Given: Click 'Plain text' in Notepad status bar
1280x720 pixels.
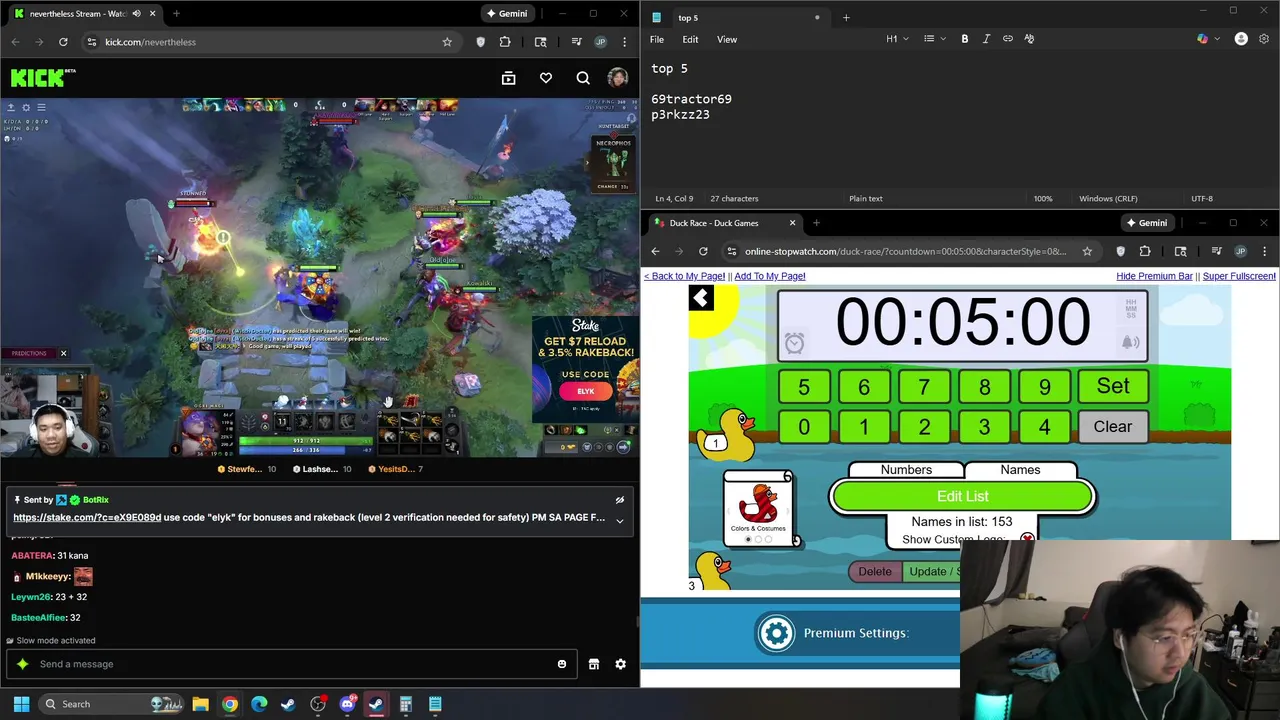Looking at the screenshot, I should coord(866,198).
